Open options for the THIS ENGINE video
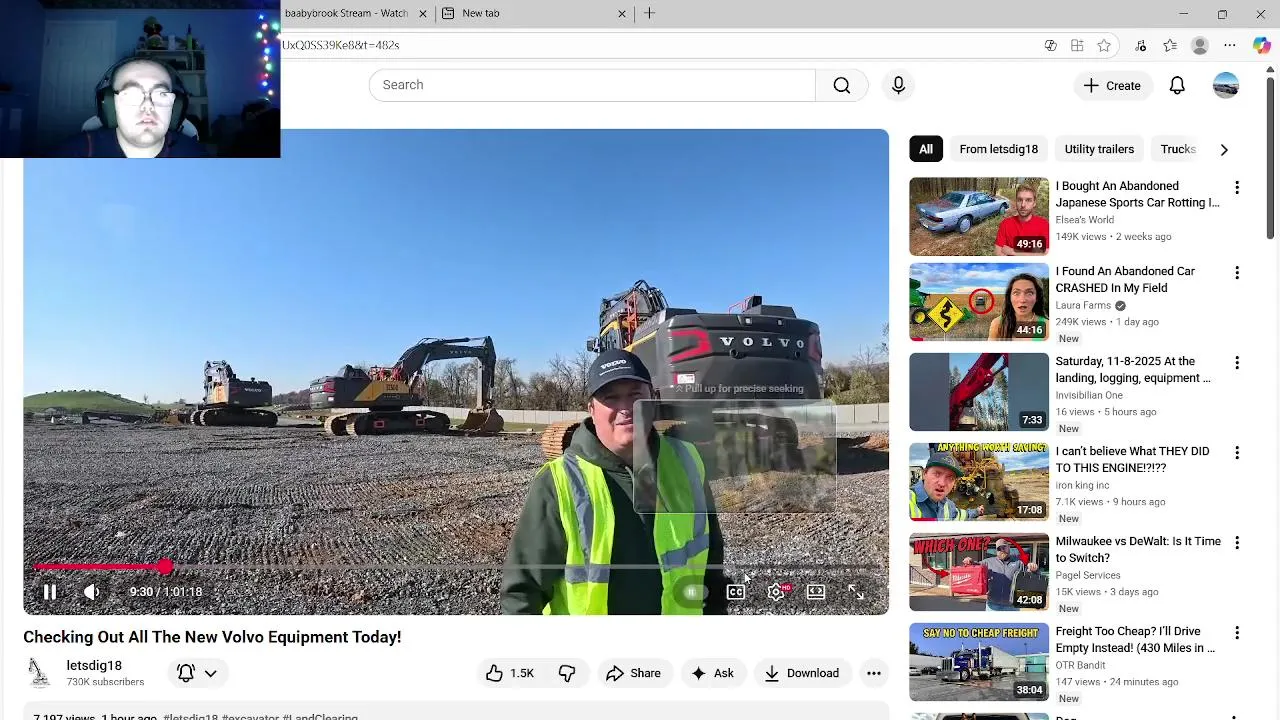This screenshot has height=720, width=1280. click(x=1237, y=452)
